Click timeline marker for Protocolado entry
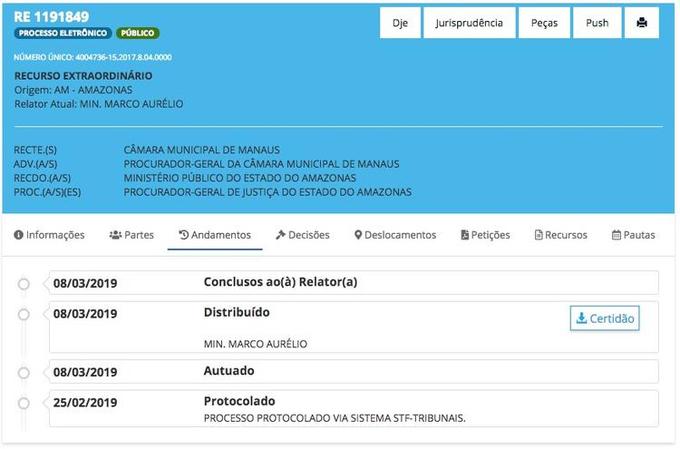680x449 pixels. (x=23, y=403)
